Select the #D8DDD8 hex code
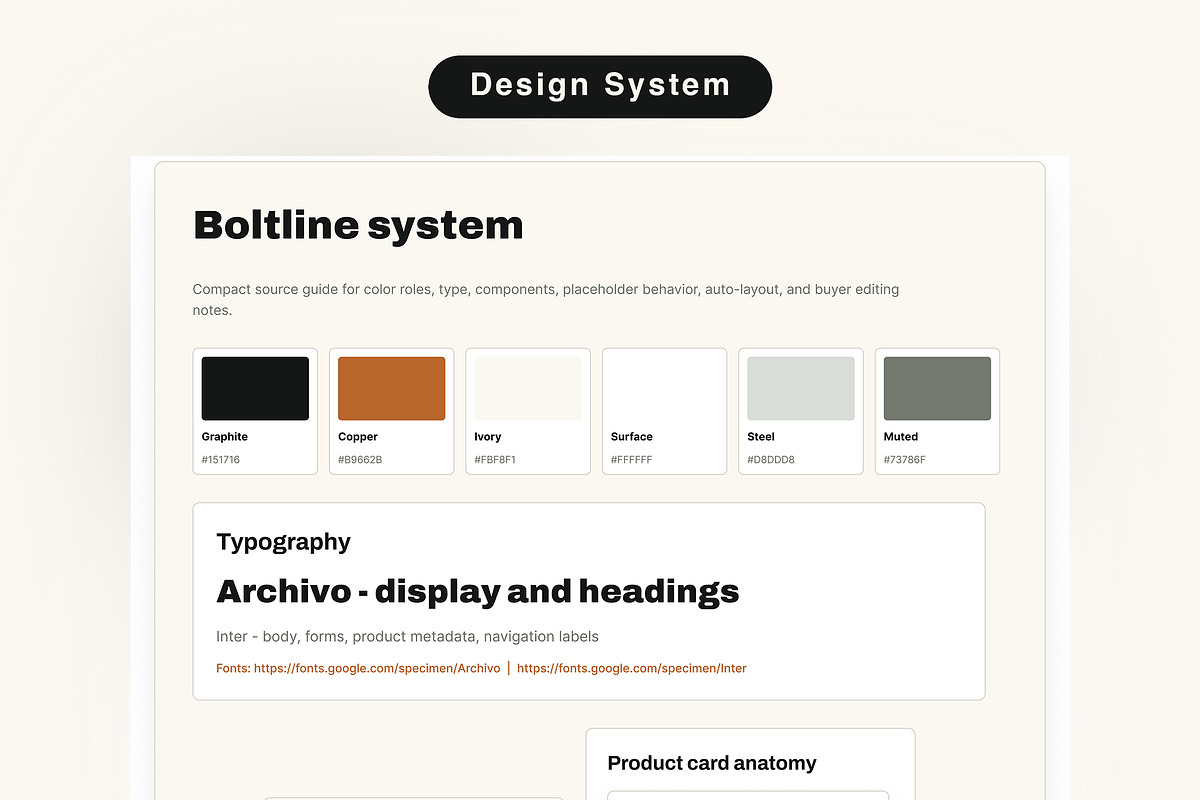 click(x=771, y=460)
